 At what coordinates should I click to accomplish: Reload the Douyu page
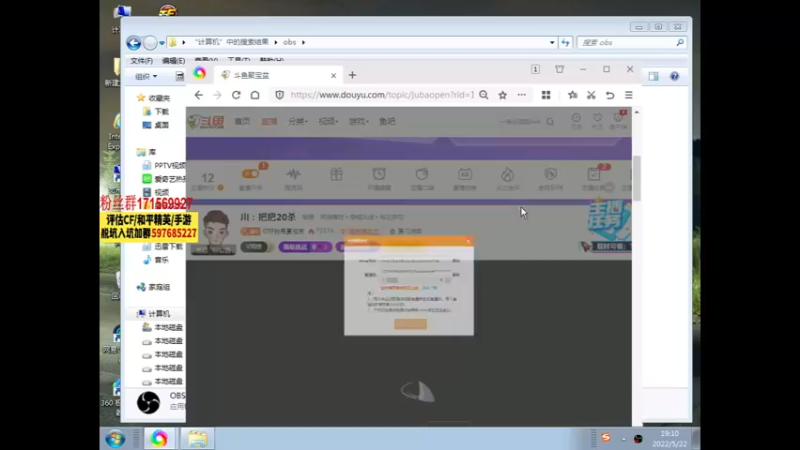pyautogui.click(x=236, y=95)
